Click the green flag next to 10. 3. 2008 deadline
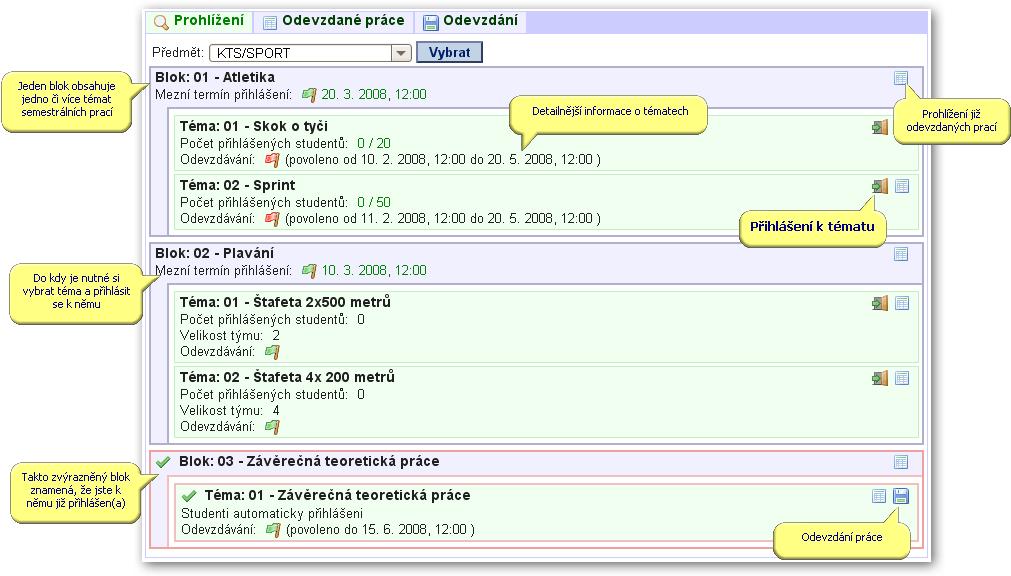 pos(309,271)
